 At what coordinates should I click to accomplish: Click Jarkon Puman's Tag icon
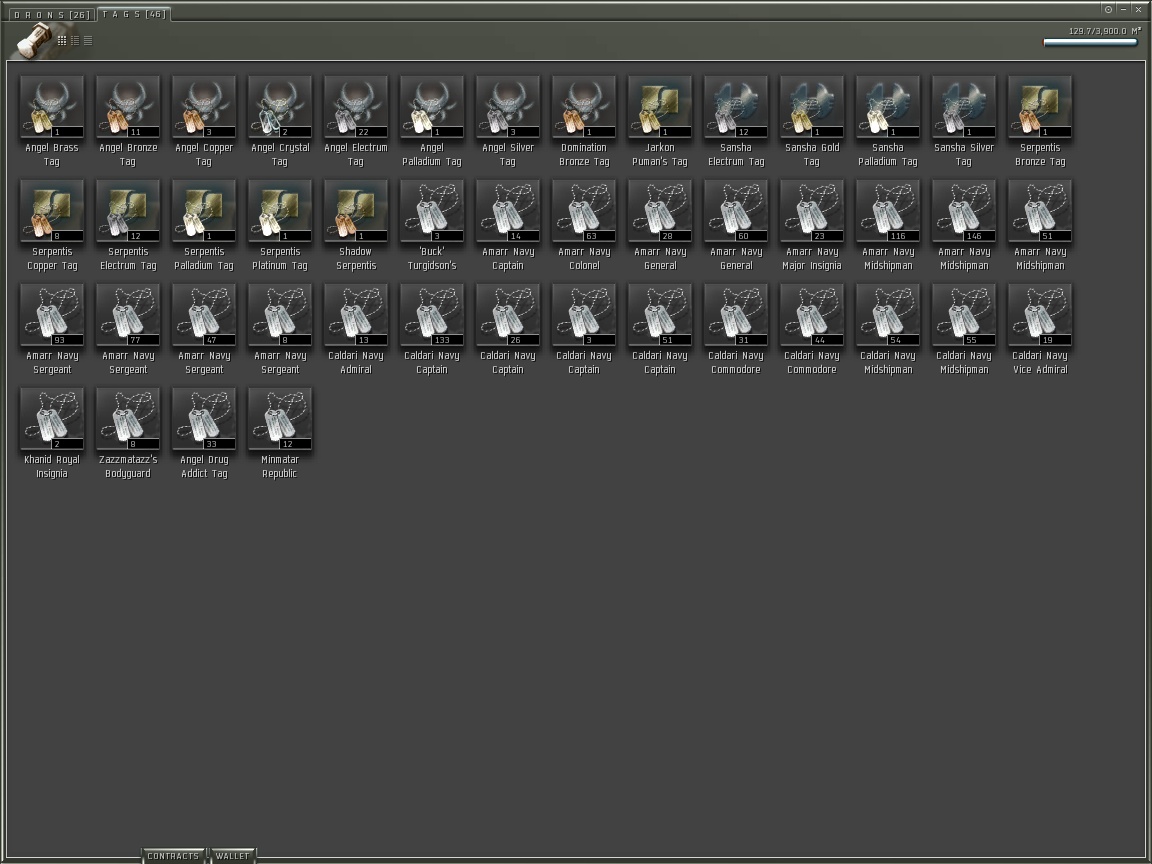pos(660,107)
